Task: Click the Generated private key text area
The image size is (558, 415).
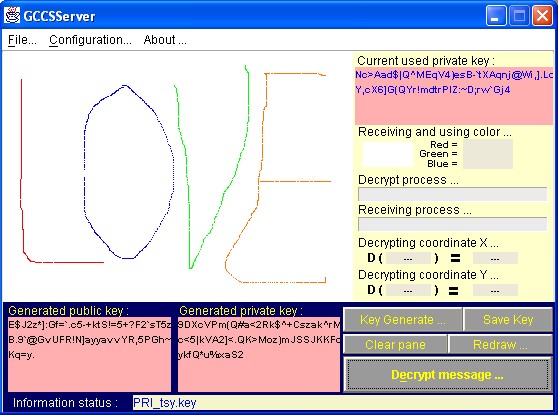Action: pyautogui.click(x=259, y=354)
